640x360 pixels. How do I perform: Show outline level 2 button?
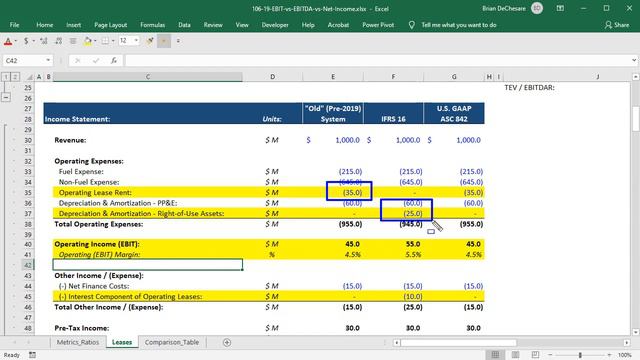tap(15, 77)
